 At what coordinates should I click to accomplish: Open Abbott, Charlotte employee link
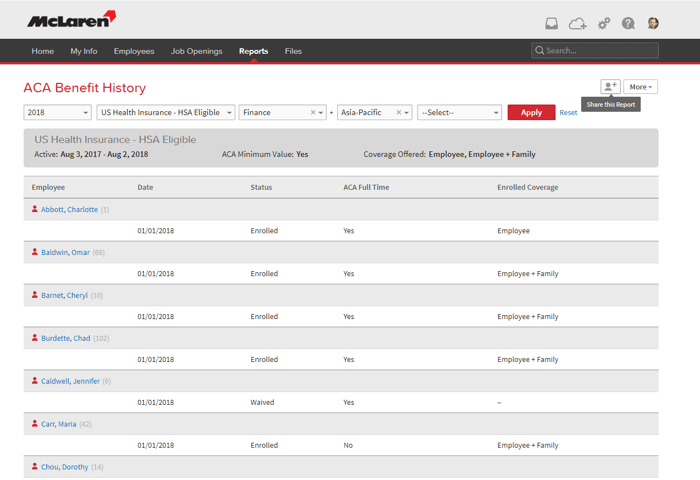tap(69, 209)
